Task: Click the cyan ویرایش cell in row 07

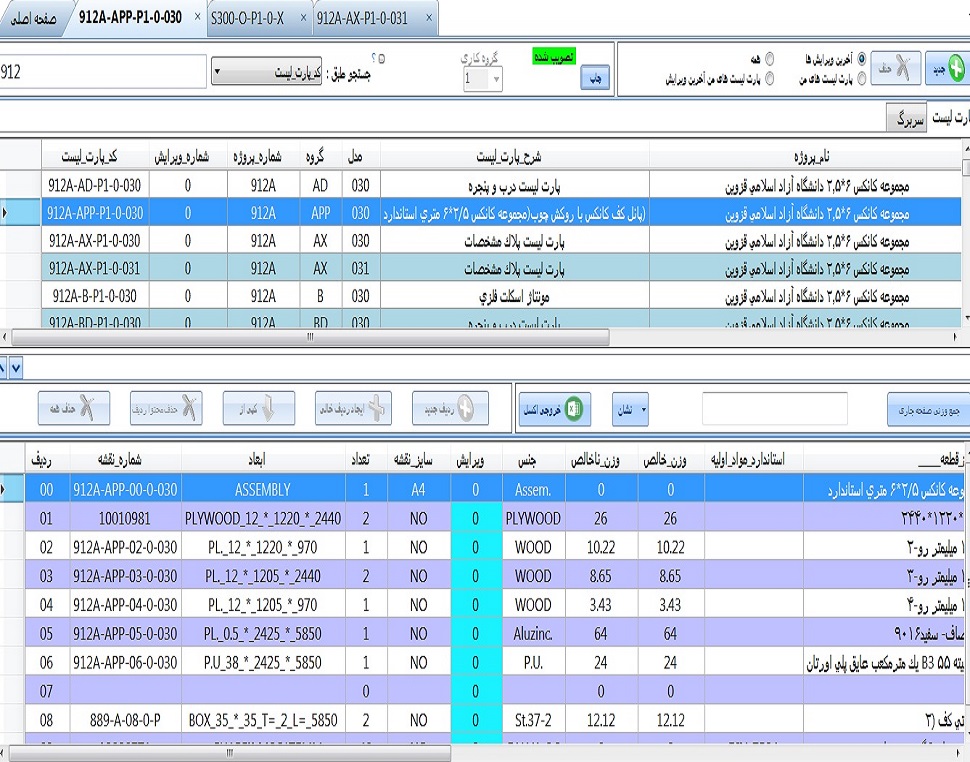Action: point(476,691)
